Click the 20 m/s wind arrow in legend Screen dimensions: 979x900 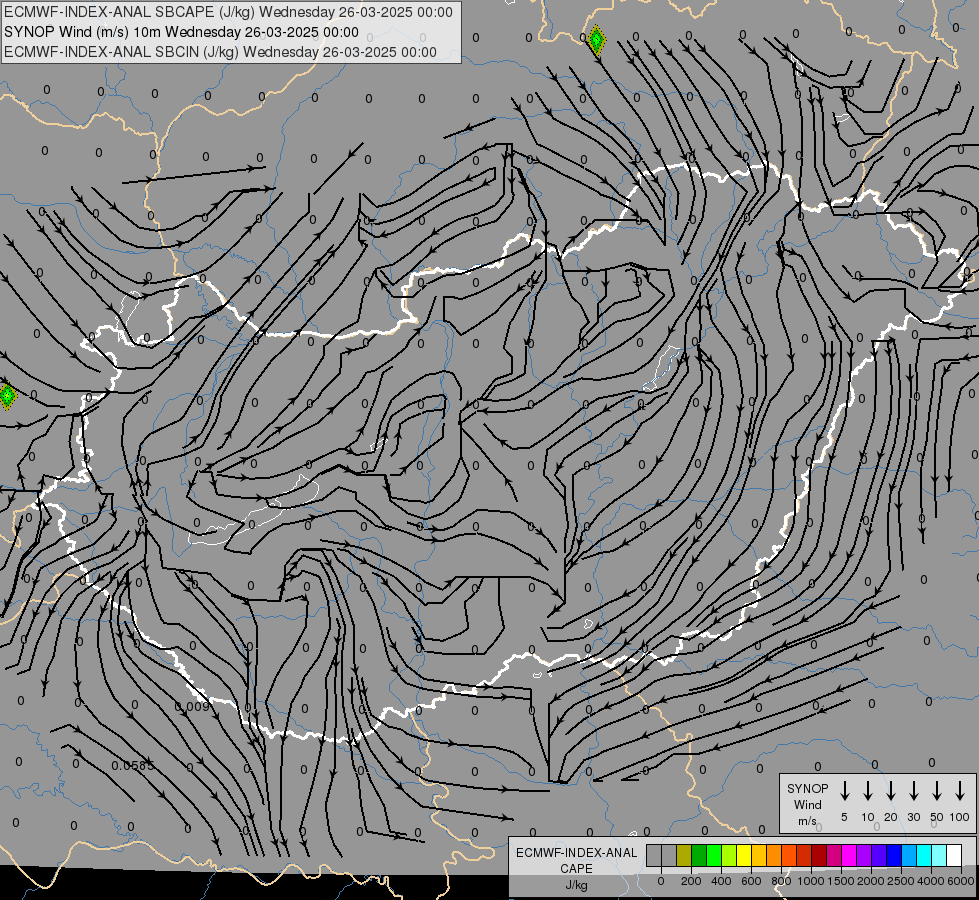891,791
